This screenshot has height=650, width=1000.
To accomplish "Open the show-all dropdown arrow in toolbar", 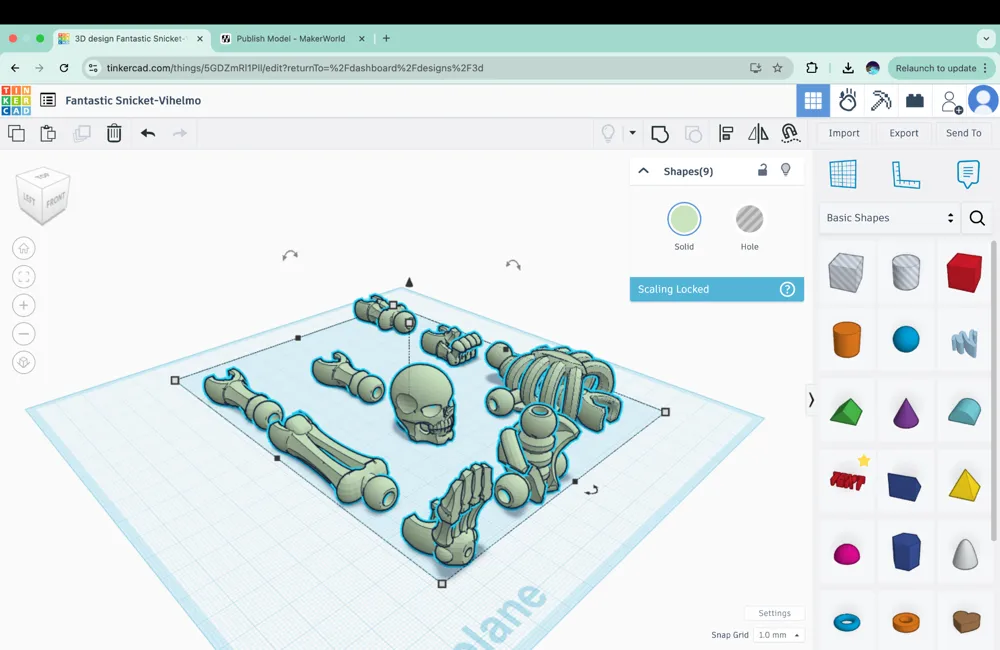I will point(633,133).
